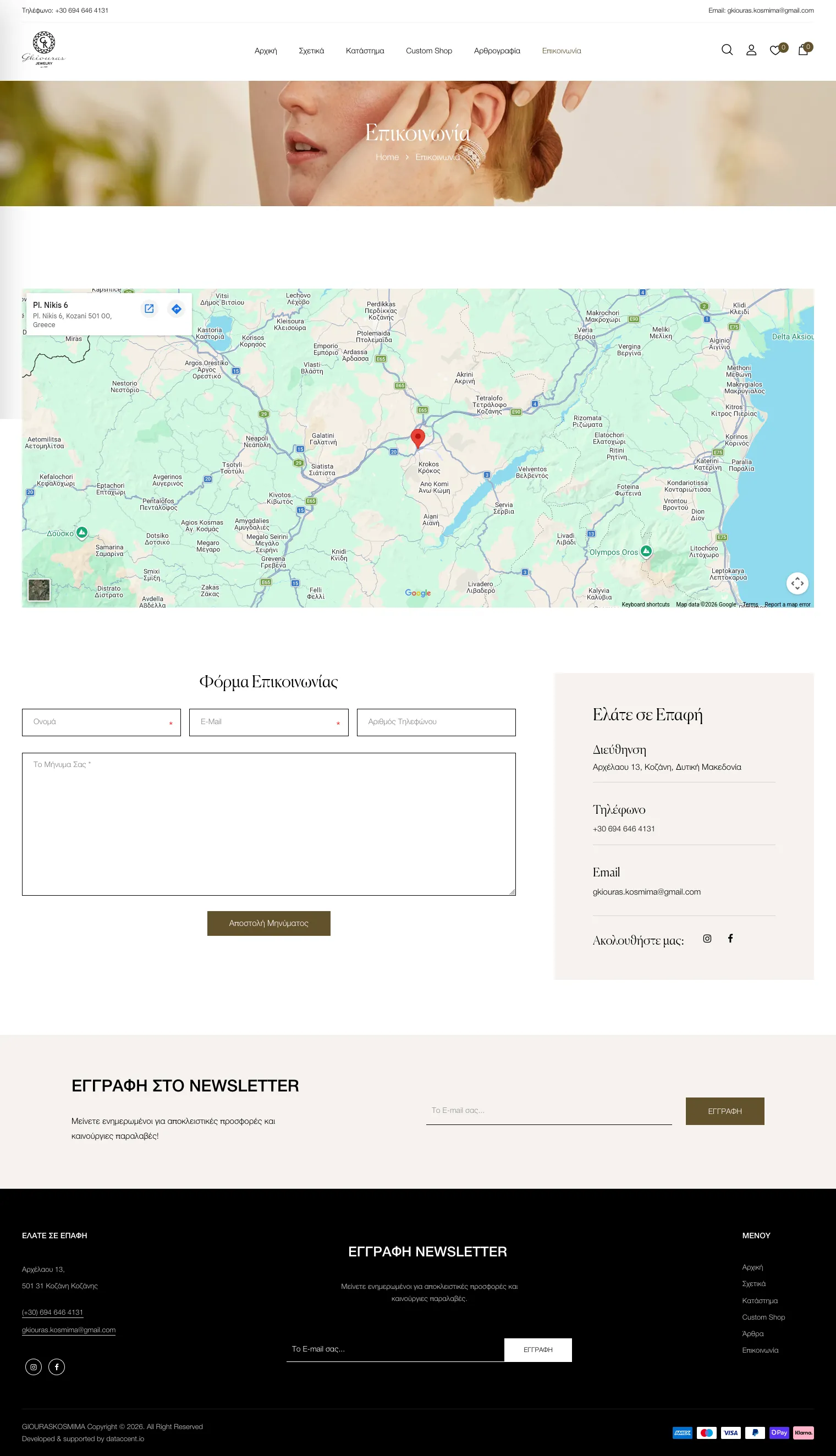The height and width of the screenshot is (1456, 836).
Task: Open the footer Facebook circle icon
Action: pyautogui.click(x=57, y=1366)
